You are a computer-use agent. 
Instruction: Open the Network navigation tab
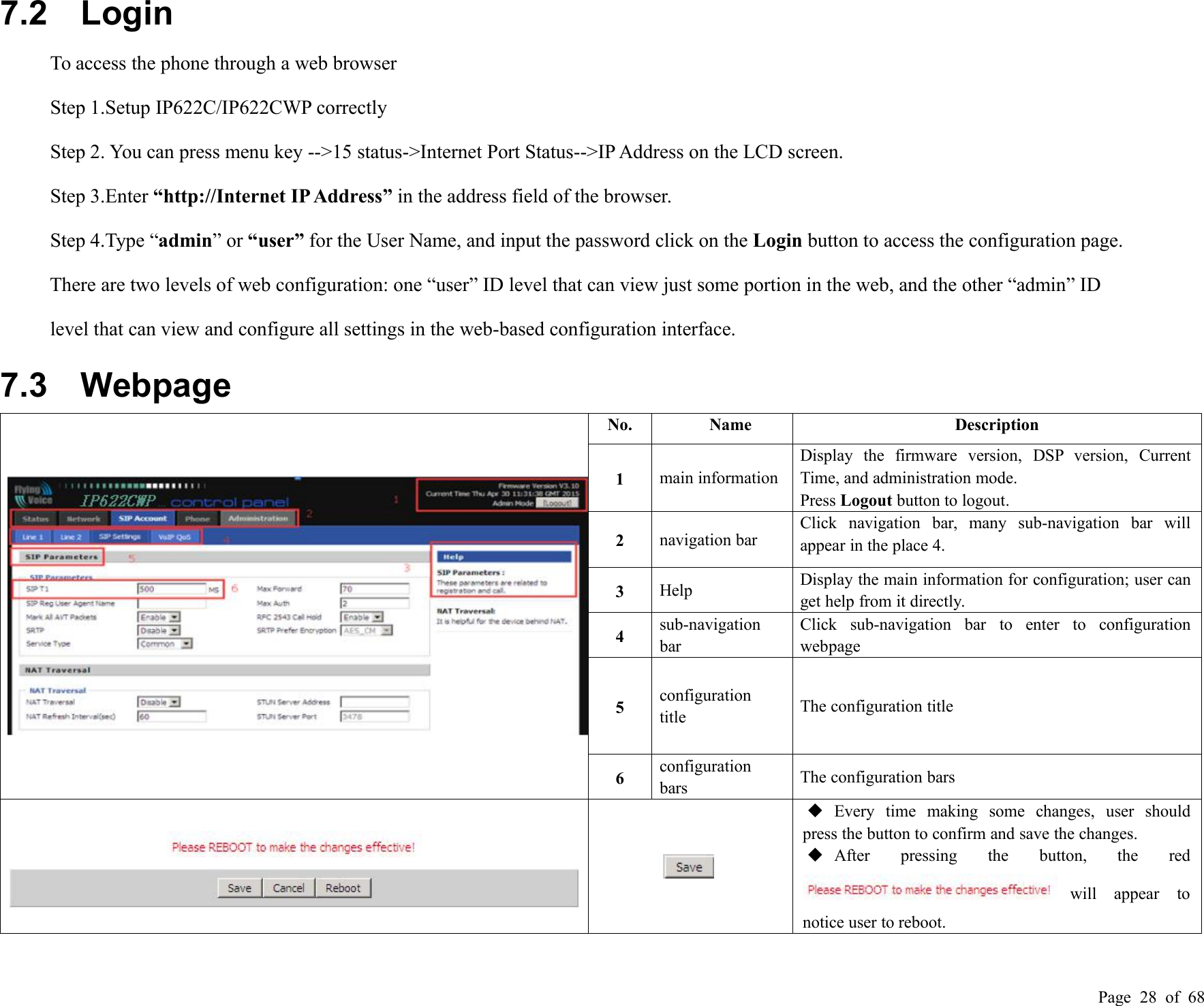[83, 519]
